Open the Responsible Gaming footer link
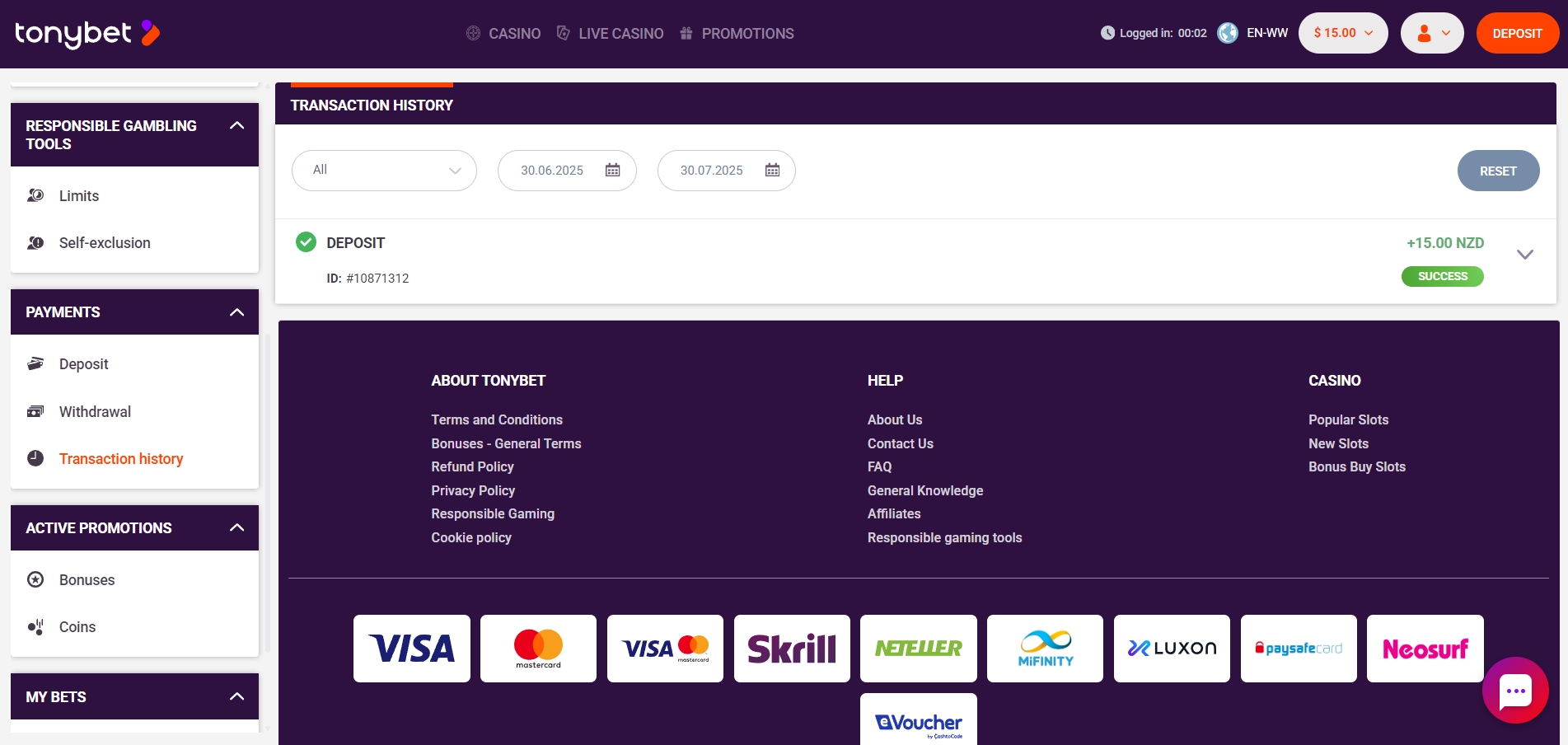 click(493, 513)
